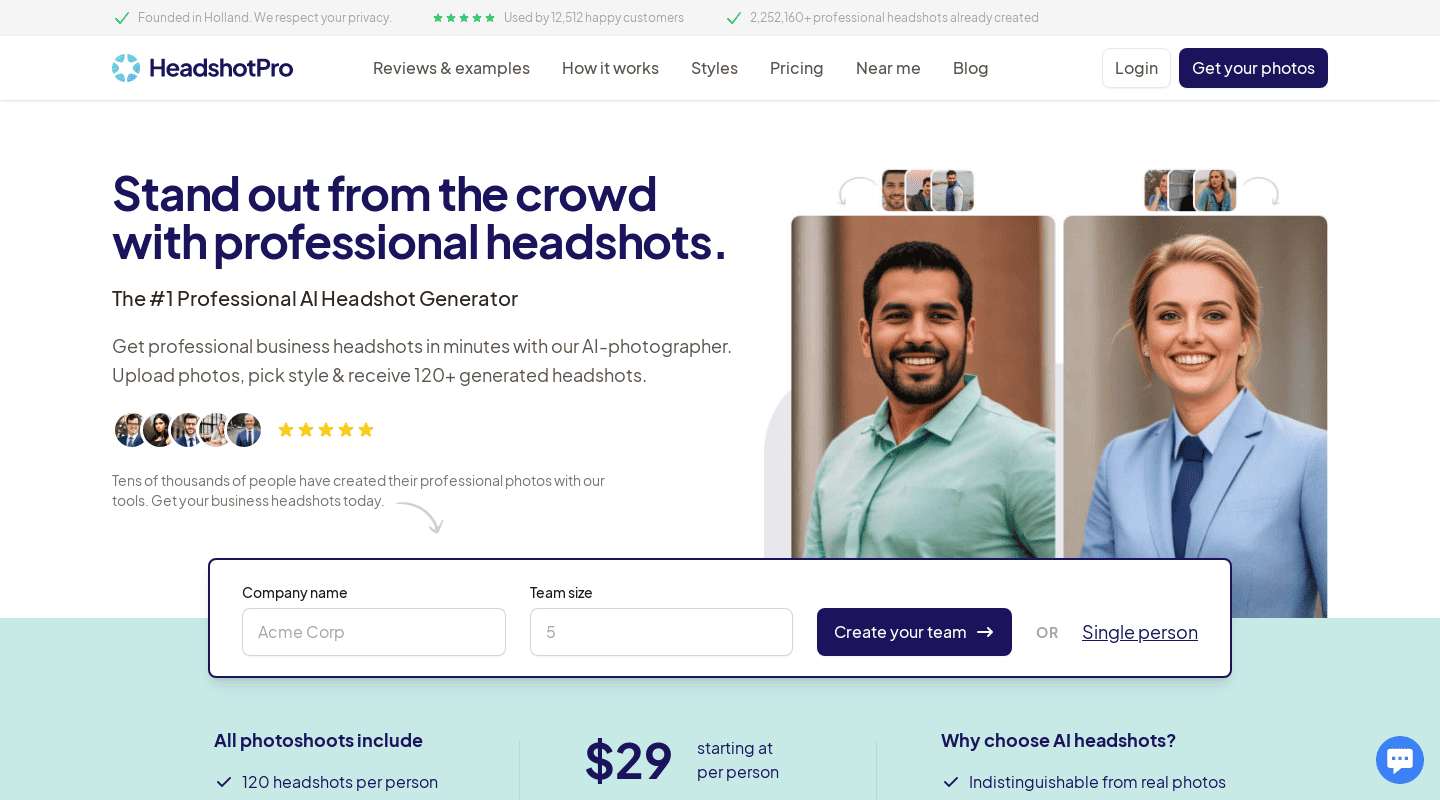Click the checkmark beside Founded in Holland
The width and height of the screenshot is (1440, 800).
pos(122,18)
